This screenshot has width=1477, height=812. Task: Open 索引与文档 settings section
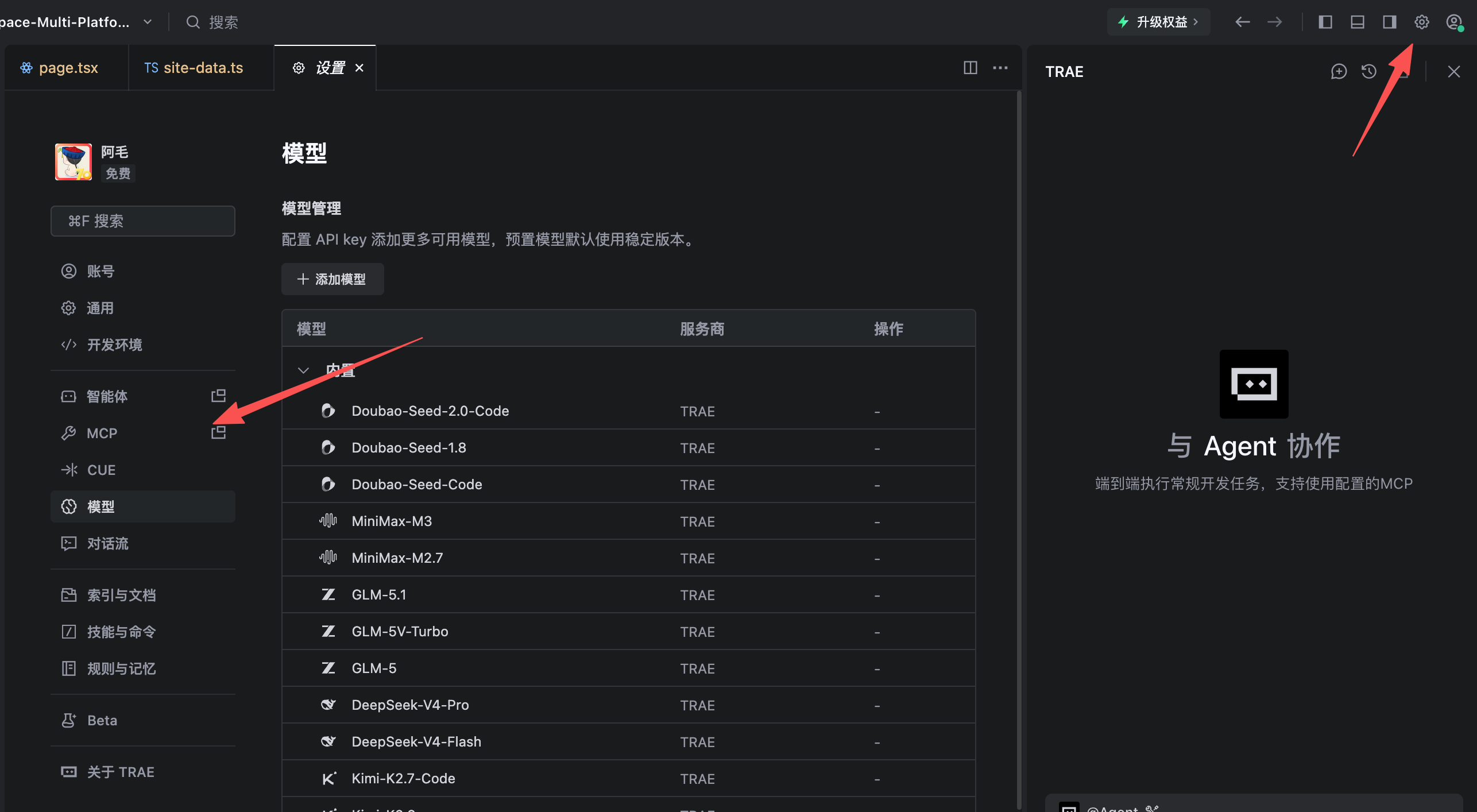coord(142,595)
